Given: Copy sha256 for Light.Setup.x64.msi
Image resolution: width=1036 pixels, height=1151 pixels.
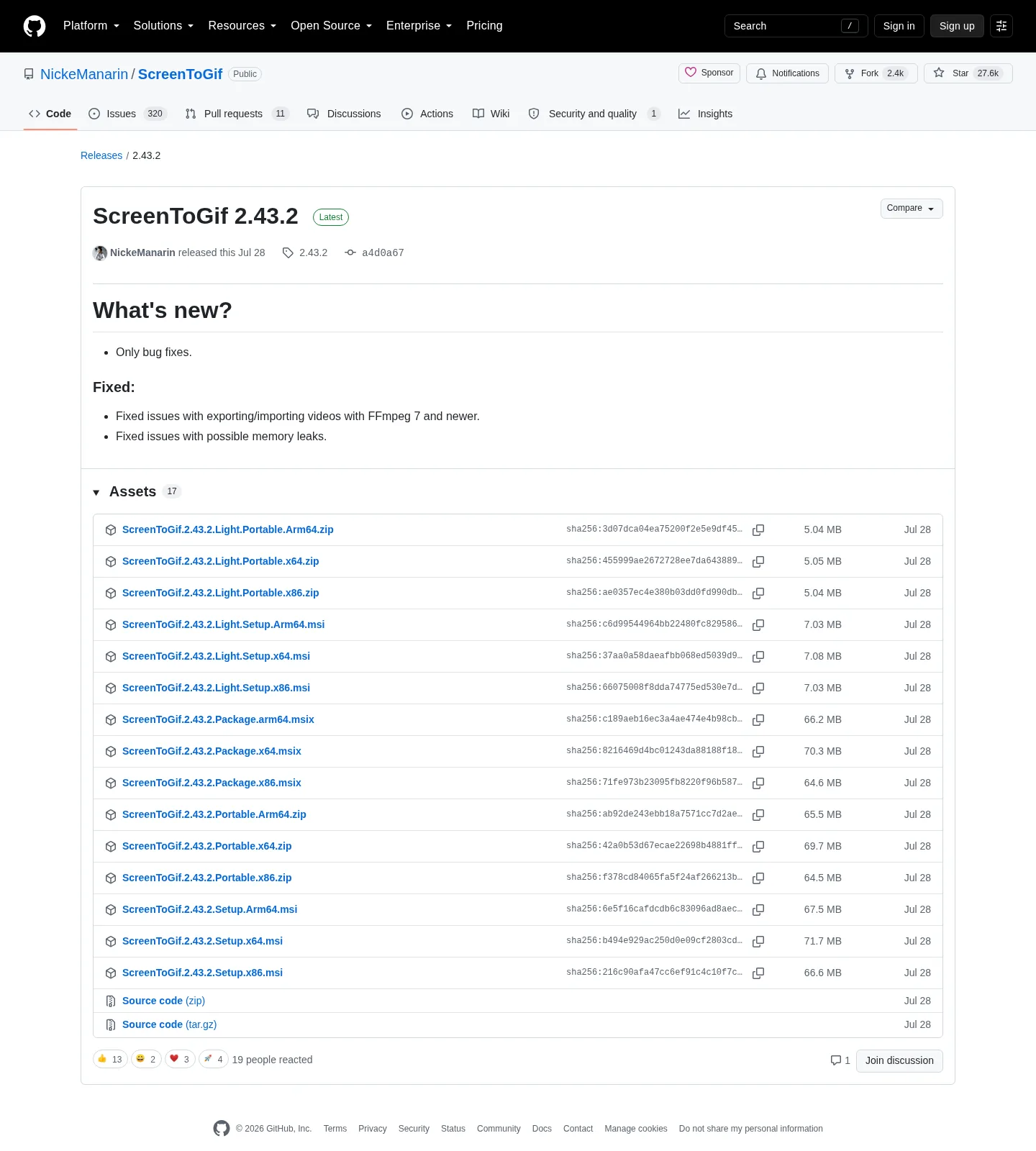Looking at the screenshot, I should coord(758,657).
